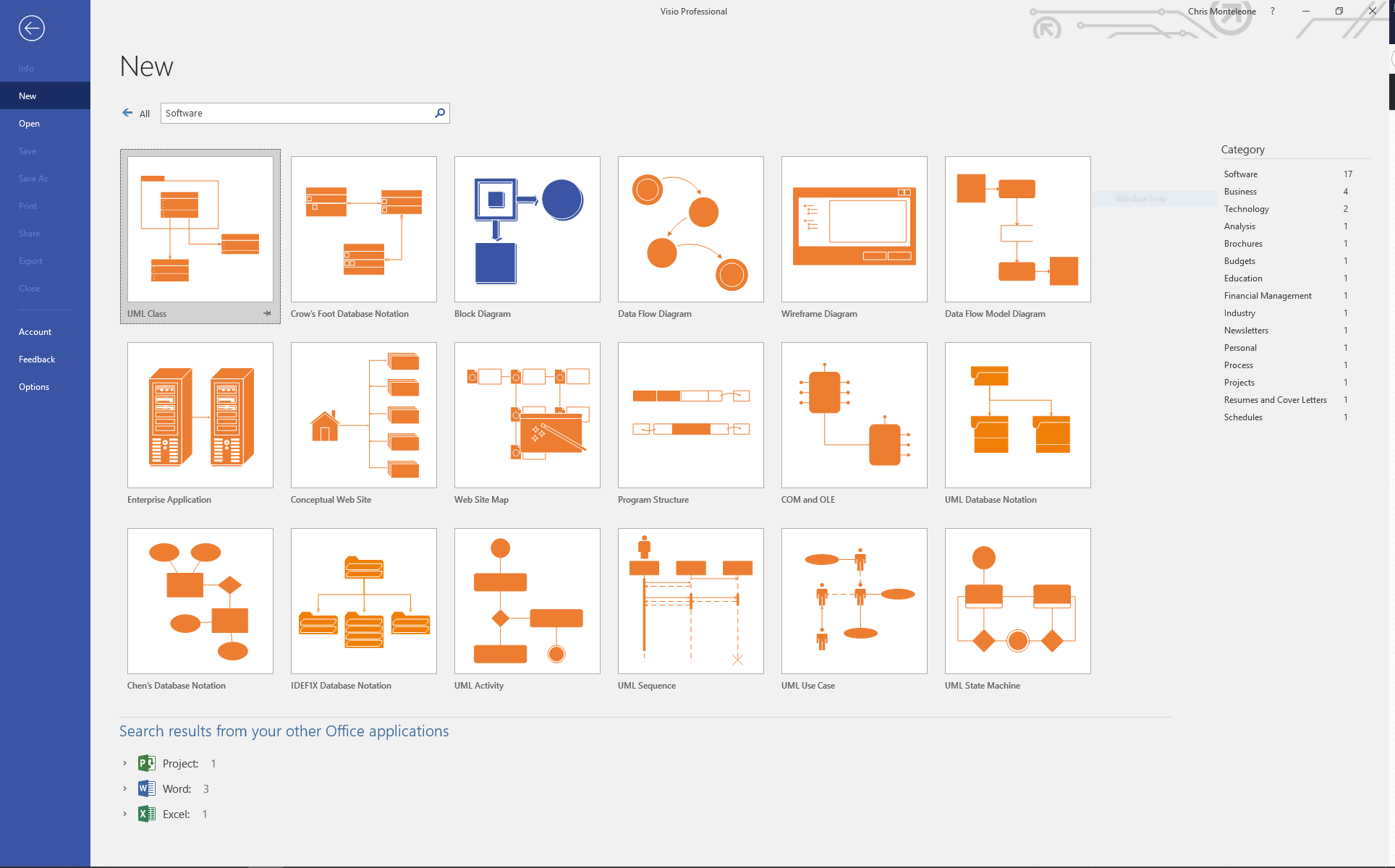Filter by the Technology category
Viewport: 1395px width, 868px height.
pyautogui.click(x=1246, y=209)
